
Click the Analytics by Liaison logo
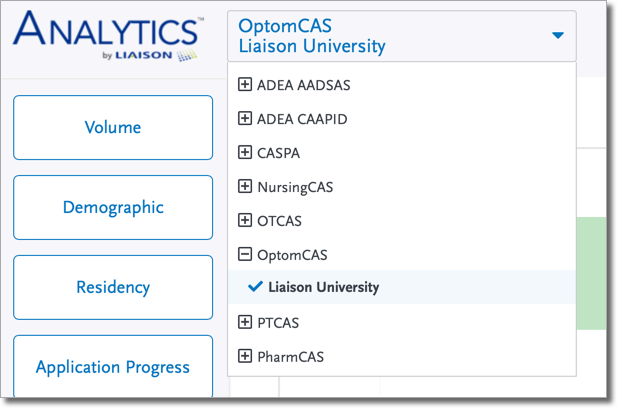(109, 36)
